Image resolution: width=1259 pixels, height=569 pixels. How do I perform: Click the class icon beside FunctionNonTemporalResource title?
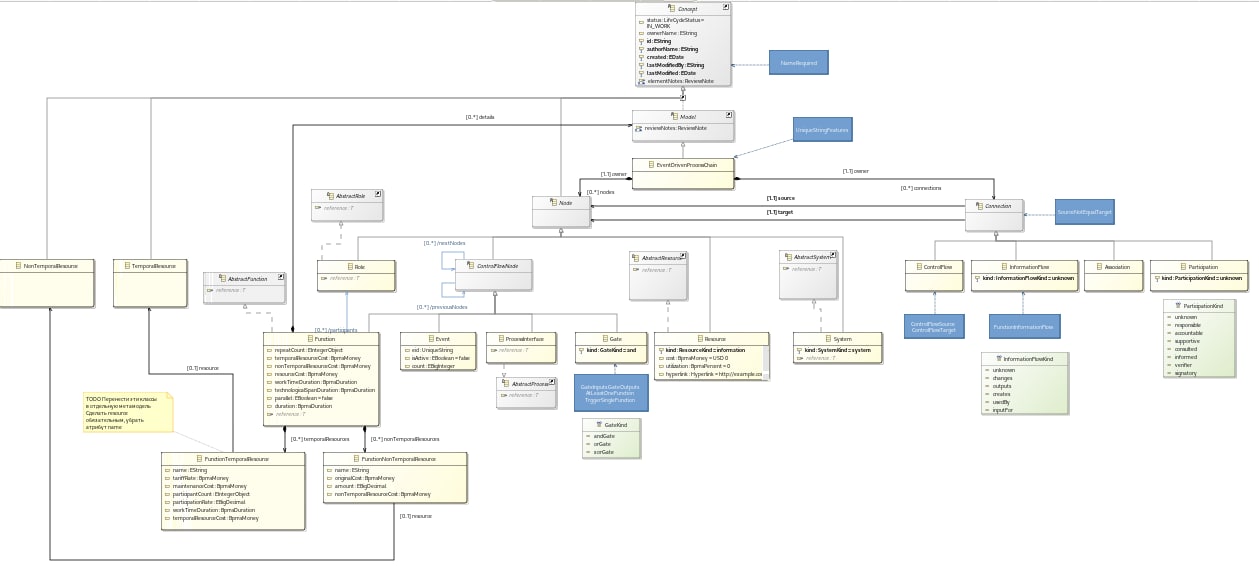(x=356, y=458)
